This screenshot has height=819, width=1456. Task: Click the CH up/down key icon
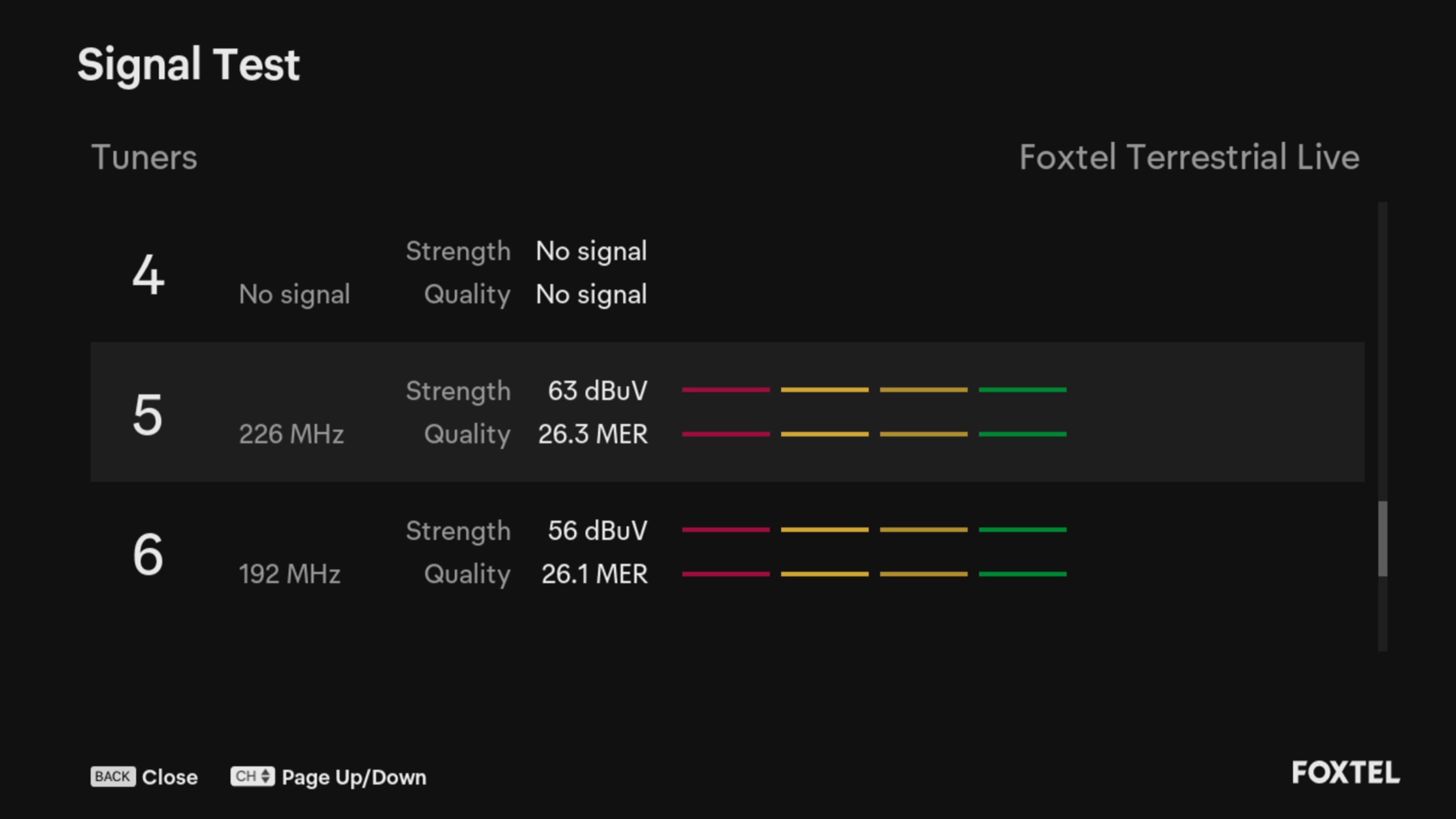(x=252, y=777)
